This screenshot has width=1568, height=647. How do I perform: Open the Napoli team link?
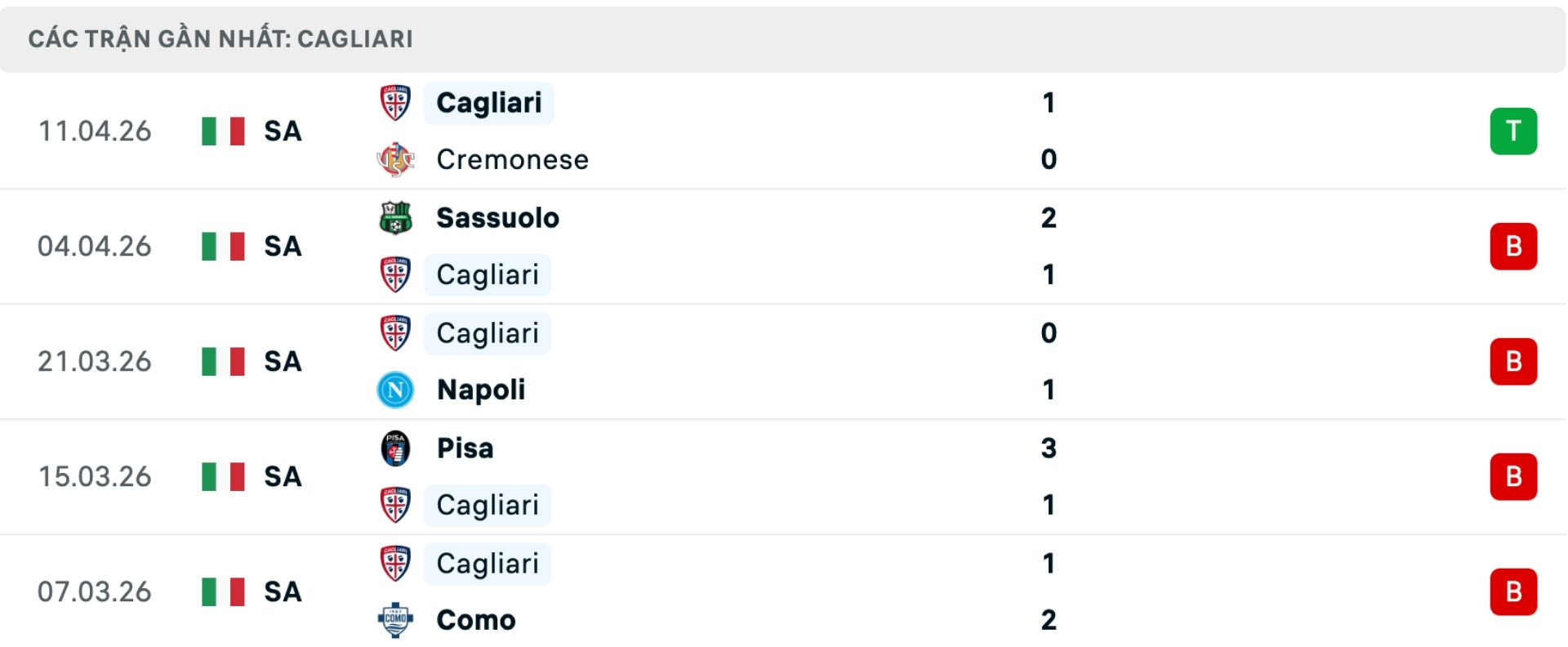click(x=481, y=390)
